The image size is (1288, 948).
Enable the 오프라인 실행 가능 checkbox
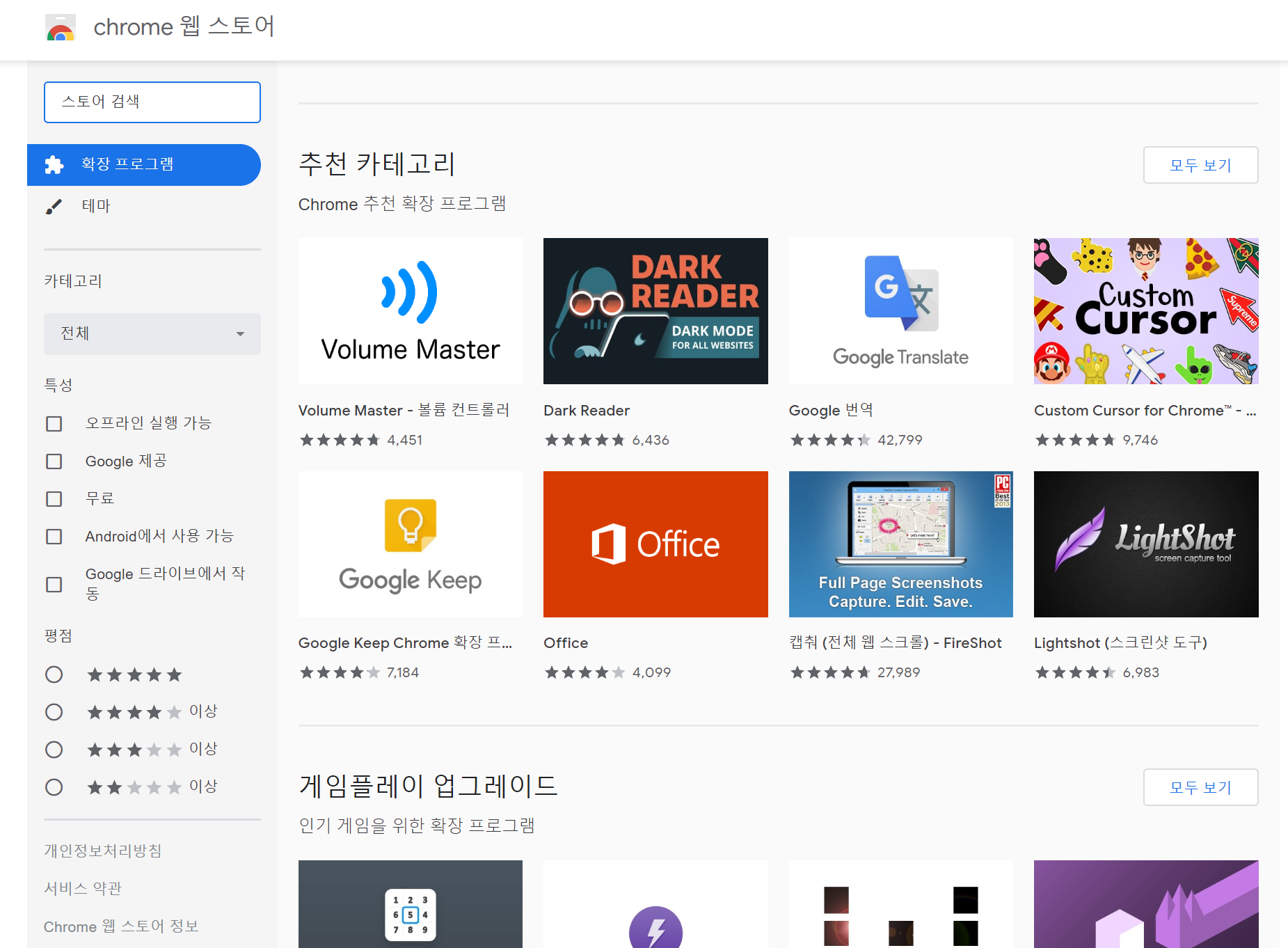[54, 424]
